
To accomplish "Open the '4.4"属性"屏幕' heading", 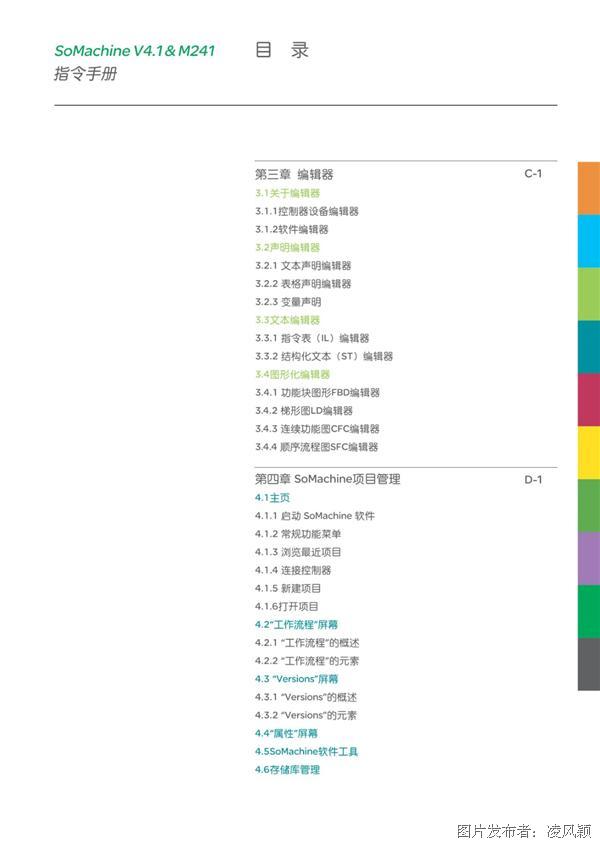I will click(286, 733).
